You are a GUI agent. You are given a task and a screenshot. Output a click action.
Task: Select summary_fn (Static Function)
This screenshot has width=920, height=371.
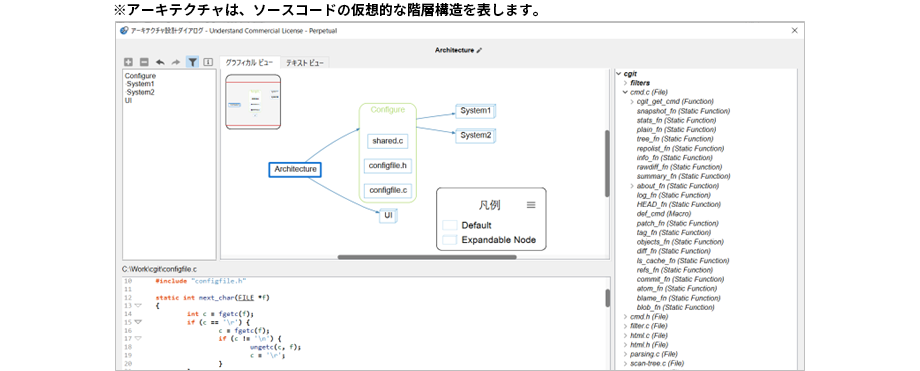click(683, 176)
